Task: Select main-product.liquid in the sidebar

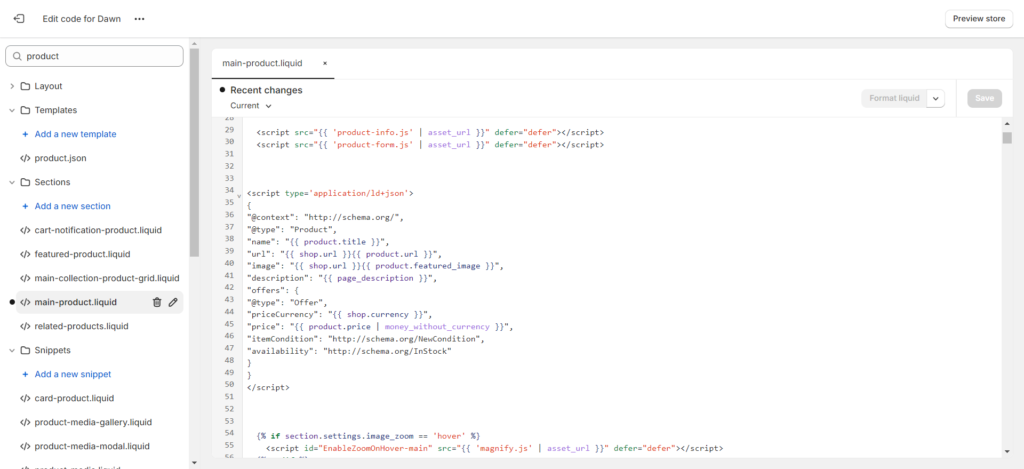Action: (x=76, y=302)
